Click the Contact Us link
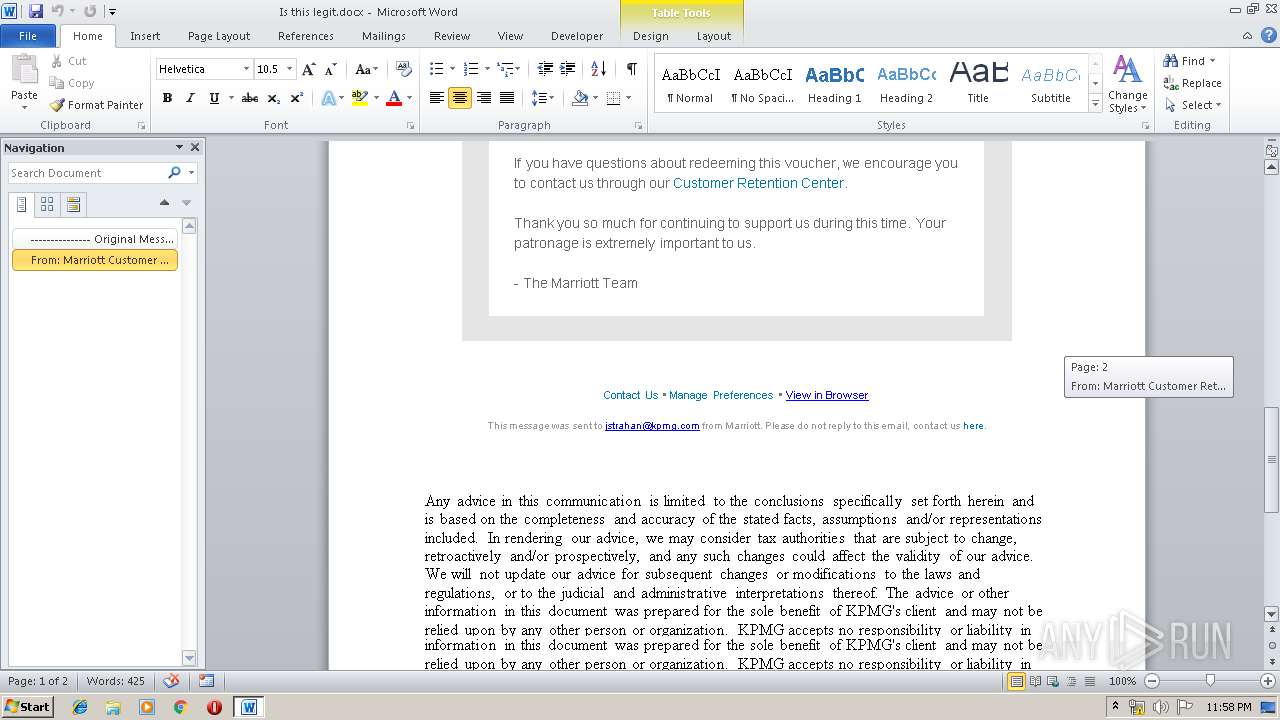 tap(630, 395)
